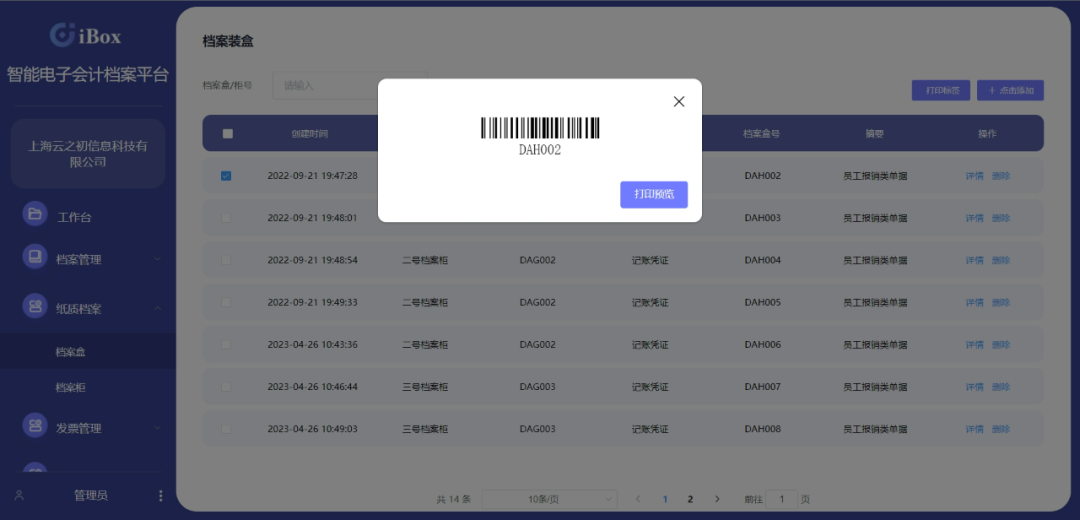The width and height of the screenshot is (1080, 520).
Task: Check the row created 2023-04-26 10:46:44
Action: click(226, 387)
